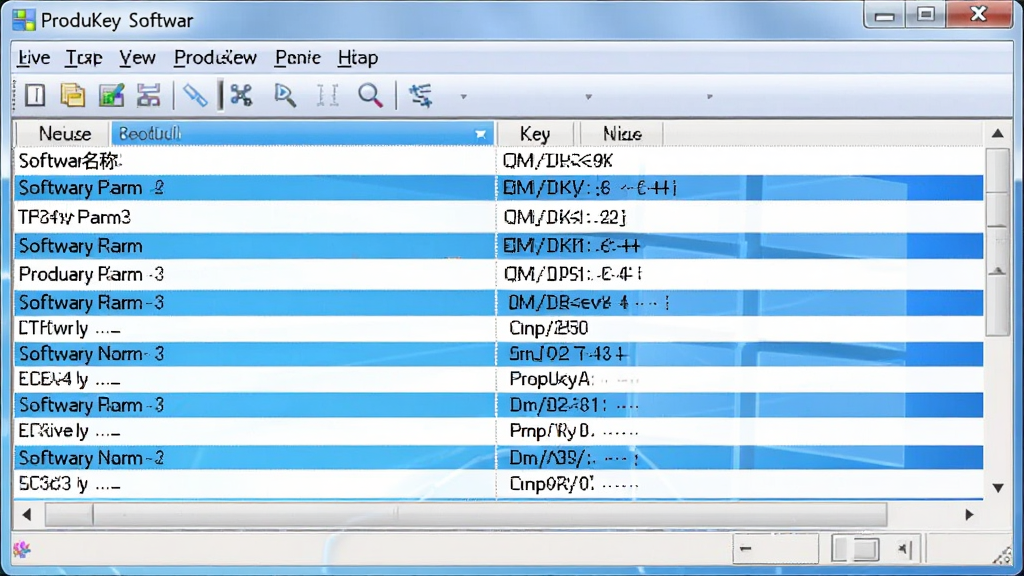The image size is (1024, 576).
Task: Click the Niae column header
Action: [x=622, y=134]
